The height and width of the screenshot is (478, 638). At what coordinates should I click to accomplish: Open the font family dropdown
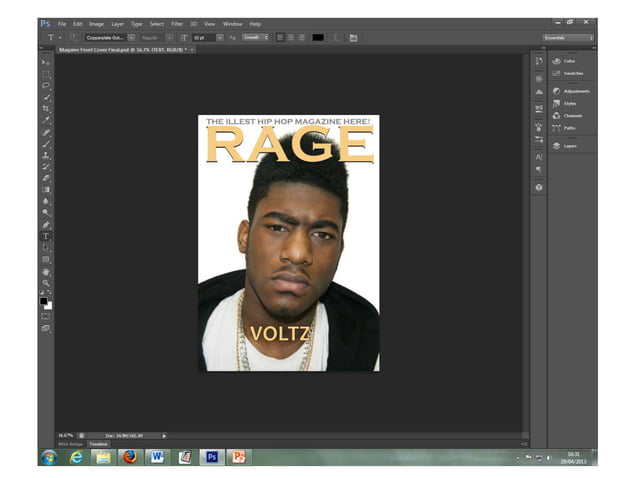coord(130,37)
